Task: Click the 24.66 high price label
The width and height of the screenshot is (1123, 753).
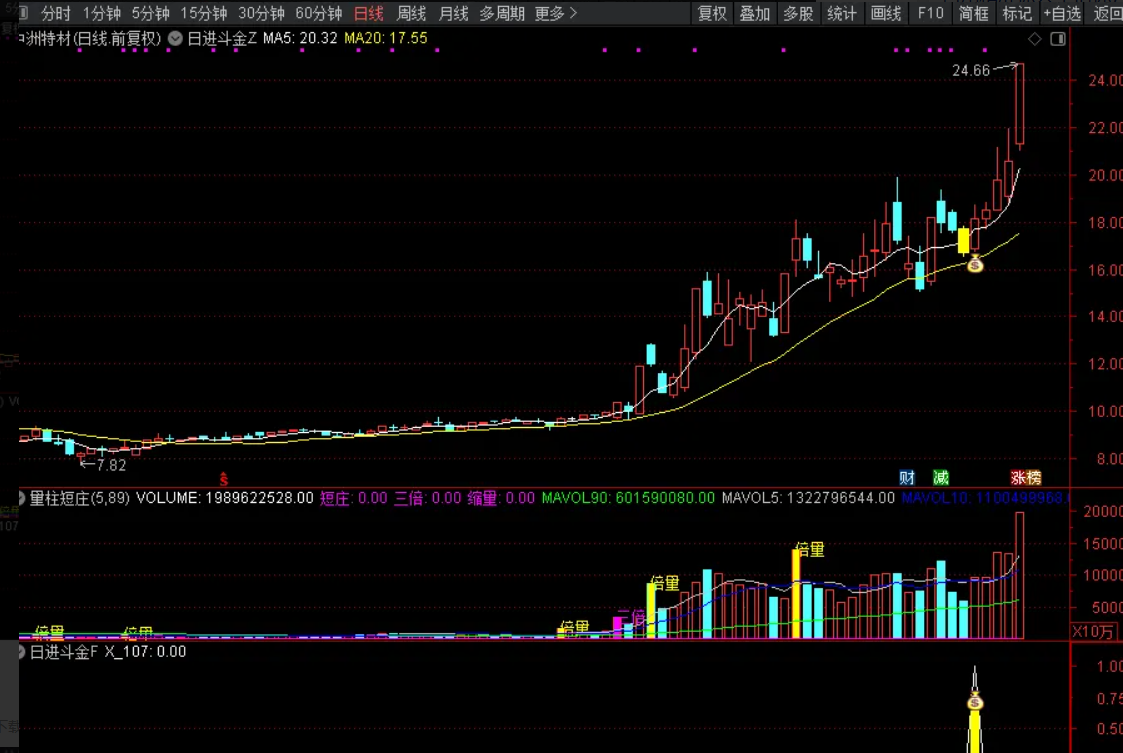Action: point(970,70)
